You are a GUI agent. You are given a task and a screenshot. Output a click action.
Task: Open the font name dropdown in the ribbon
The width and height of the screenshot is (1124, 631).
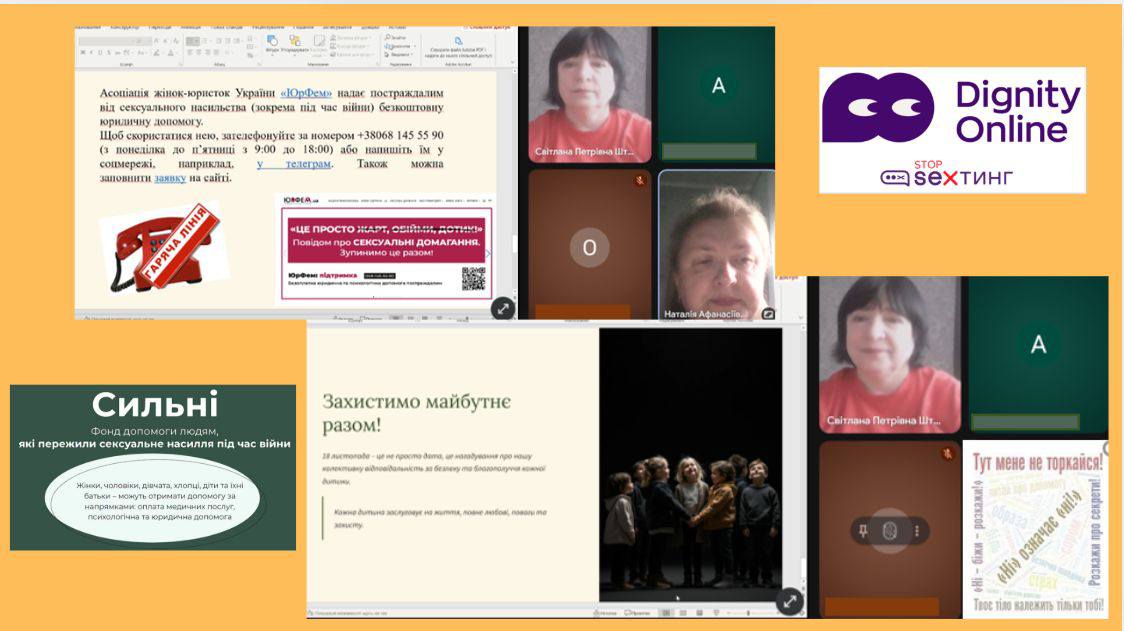point(110,41)
